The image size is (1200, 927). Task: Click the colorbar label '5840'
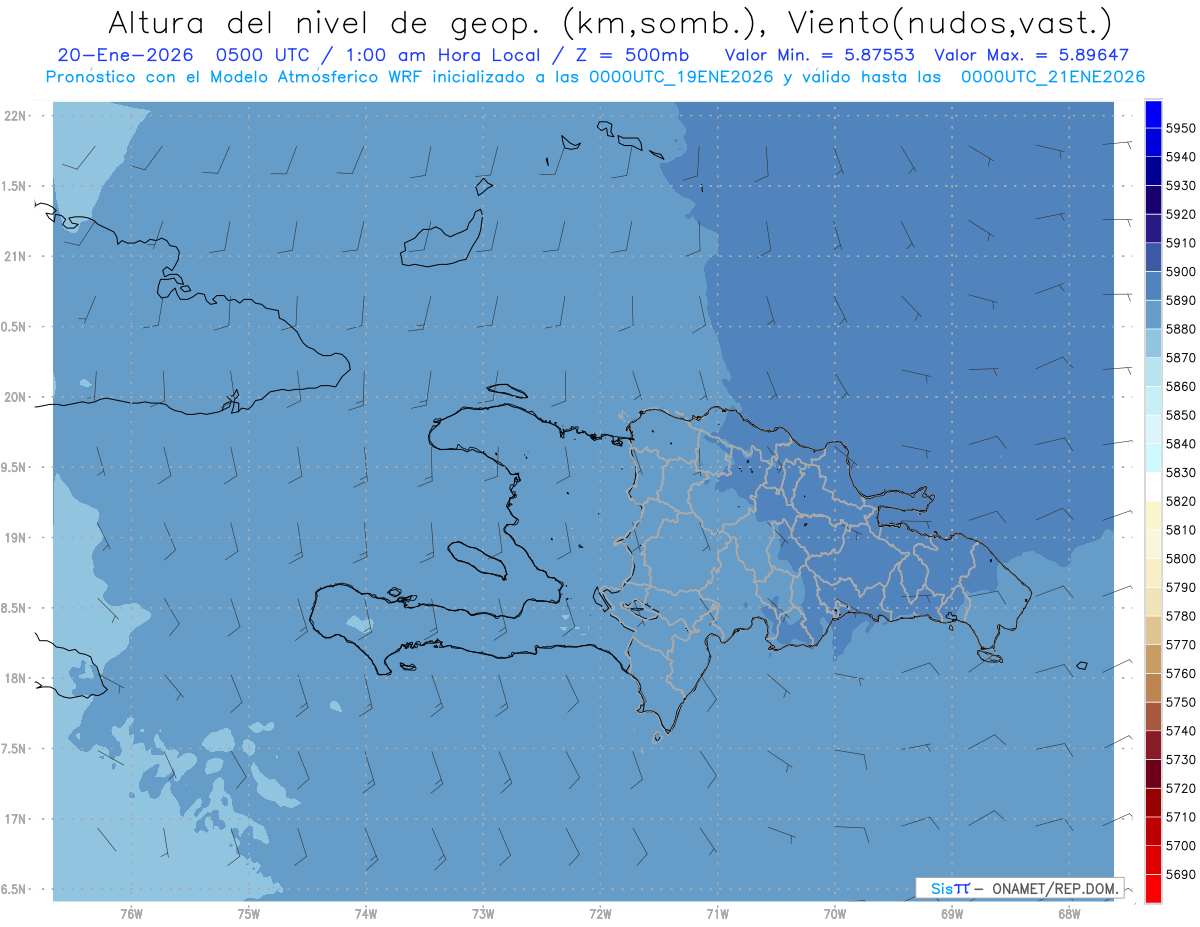(x=1180, y=443)
